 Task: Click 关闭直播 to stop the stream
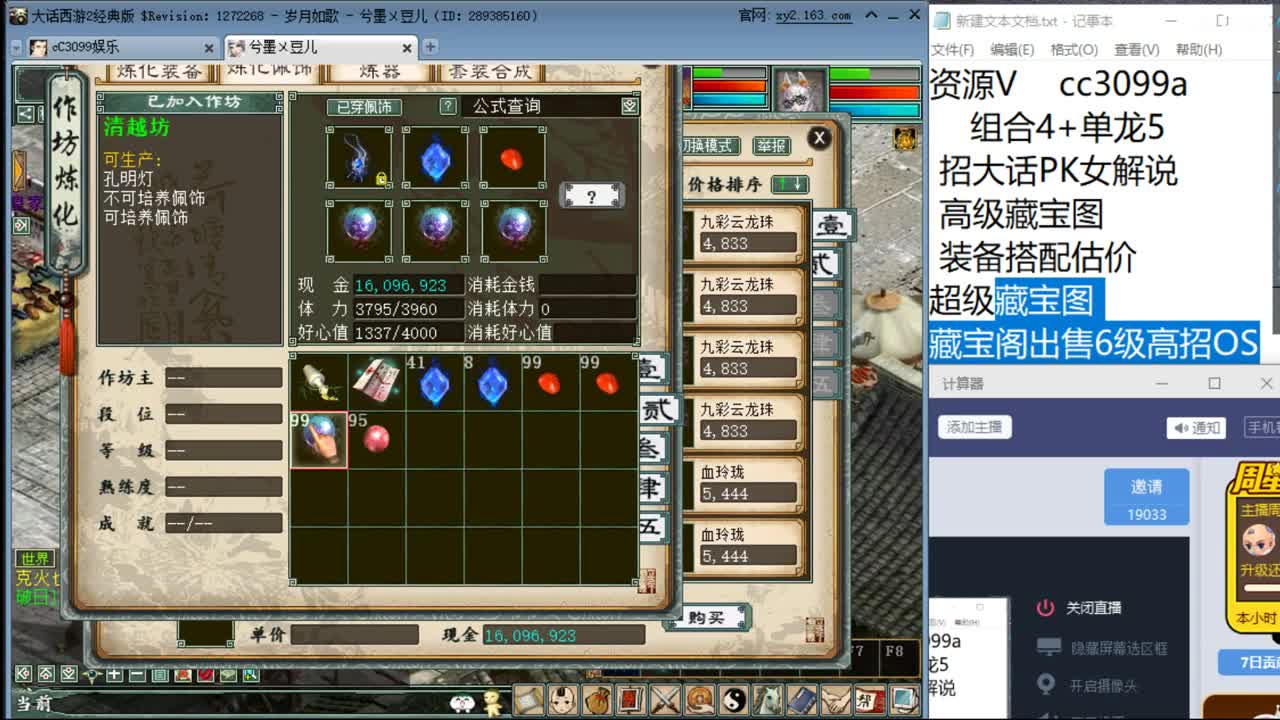click(x=1080, y=608)
